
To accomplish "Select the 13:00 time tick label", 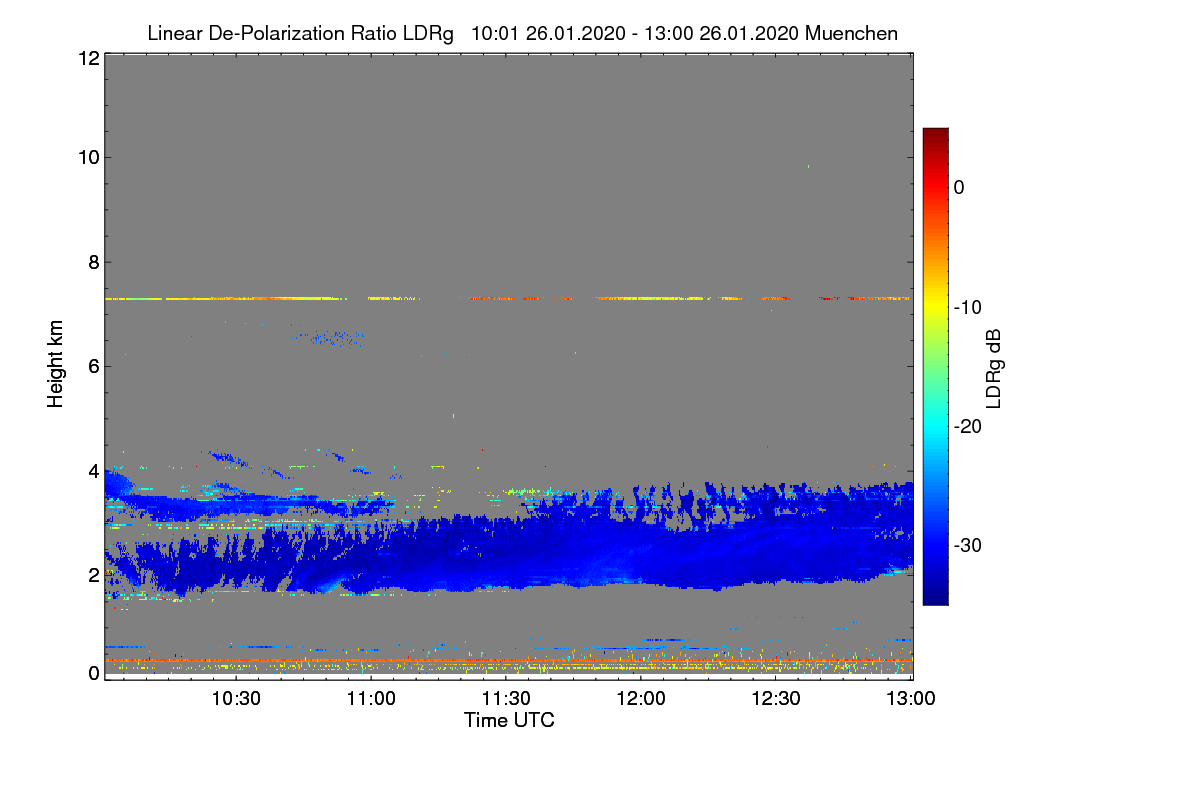I will pyautogui.click(x=911, y=699).
